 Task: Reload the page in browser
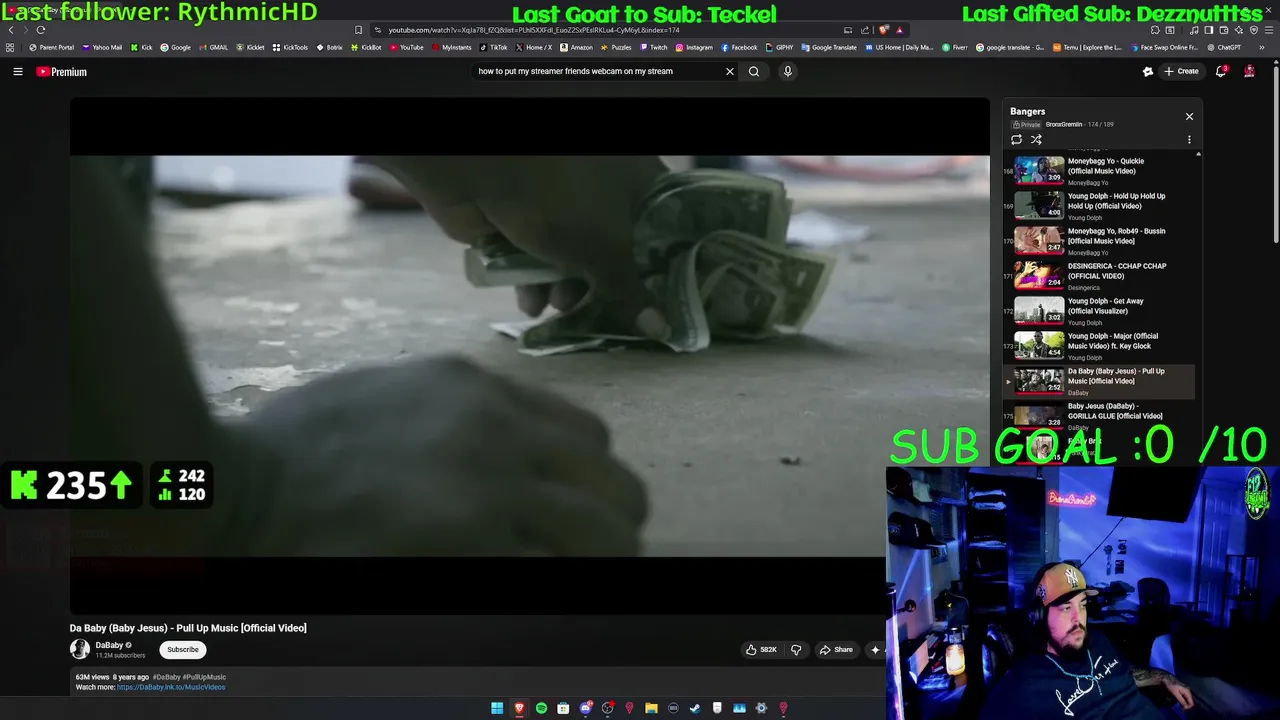41,30
